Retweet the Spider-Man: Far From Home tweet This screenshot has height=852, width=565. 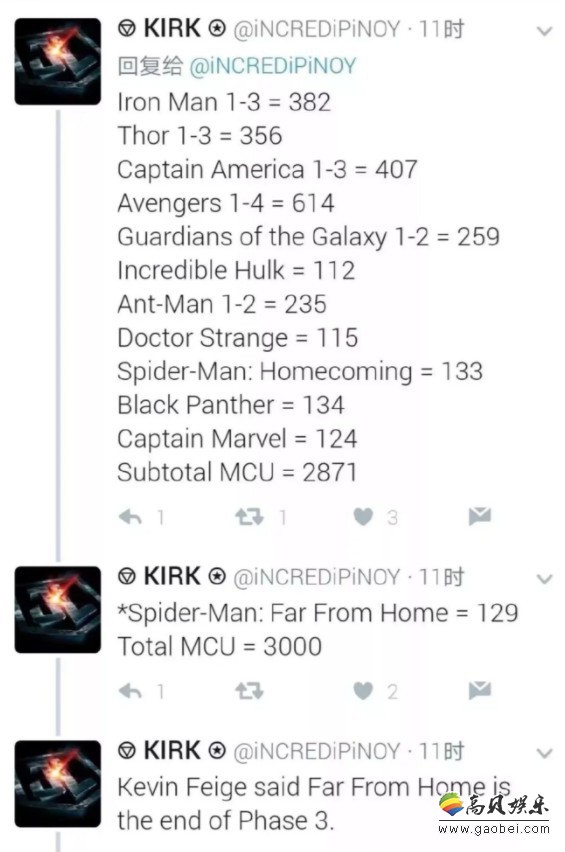[249, 691]
